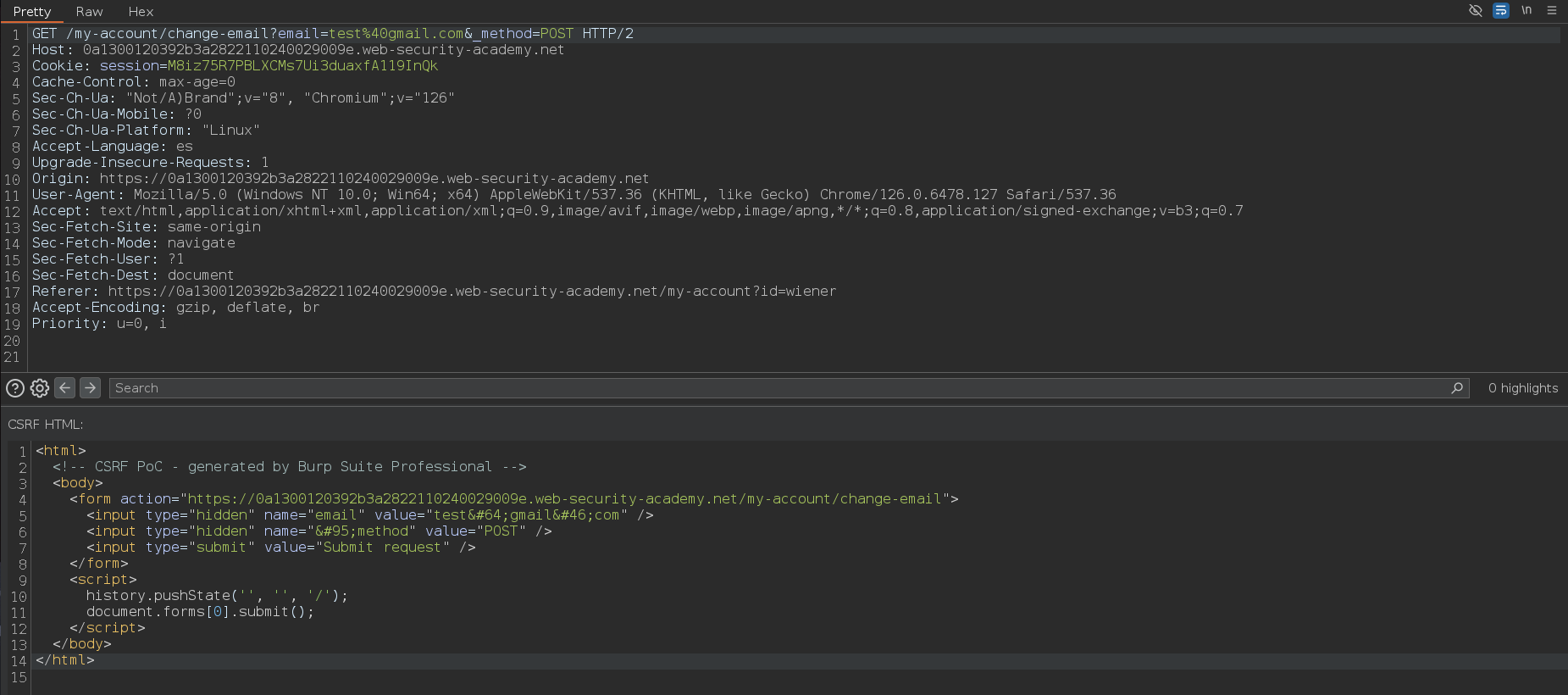Focus the Search input field
The width and height of the screenshot is (1568, 695).
point(788,388)
